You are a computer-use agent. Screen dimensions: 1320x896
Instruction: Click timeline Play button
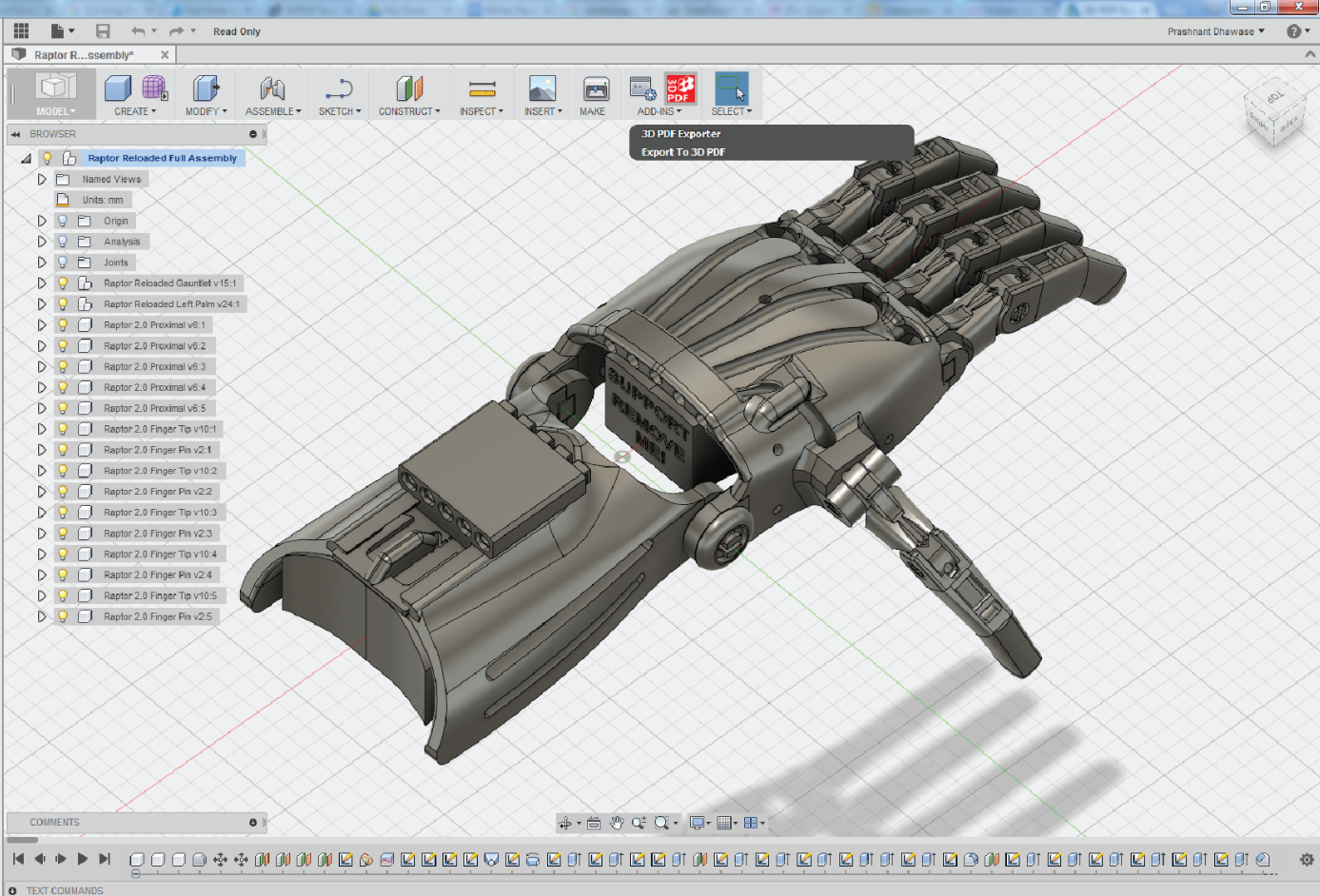tap(83, 859)
